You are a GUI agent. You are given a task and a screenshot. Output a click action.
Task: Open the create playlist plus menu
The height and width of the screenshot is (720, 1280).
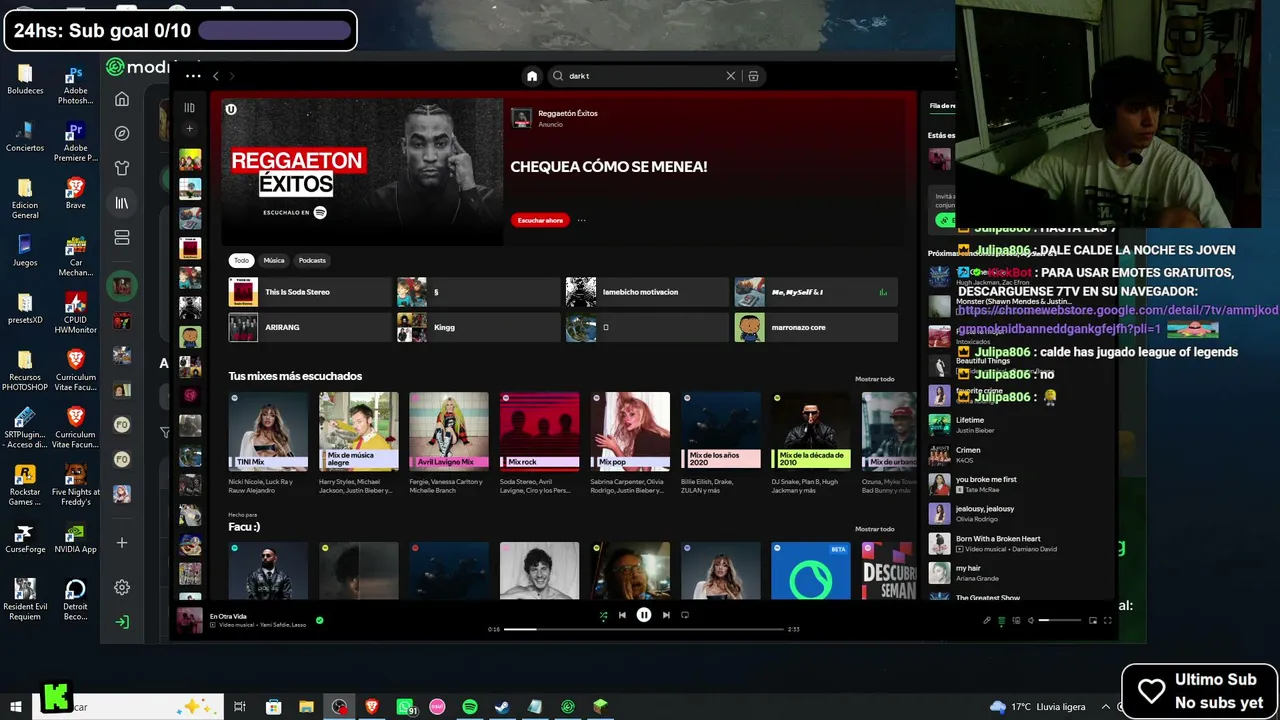tap(189, 128)
